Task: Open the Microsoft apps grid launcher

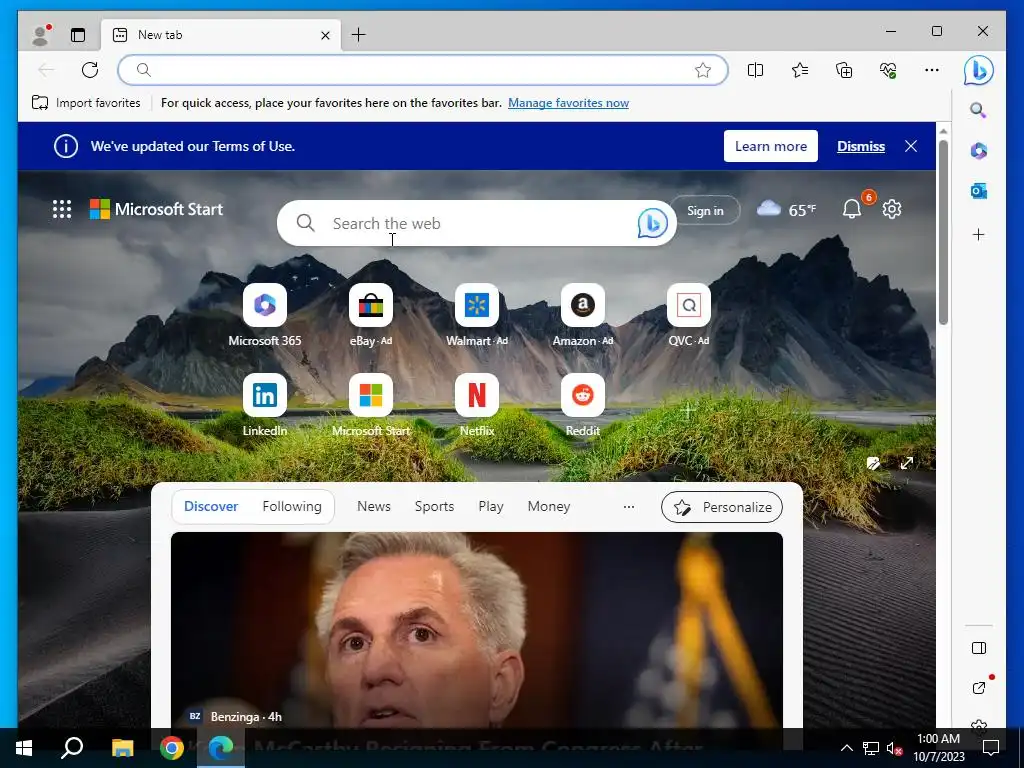Action: (x=62, y=209)
